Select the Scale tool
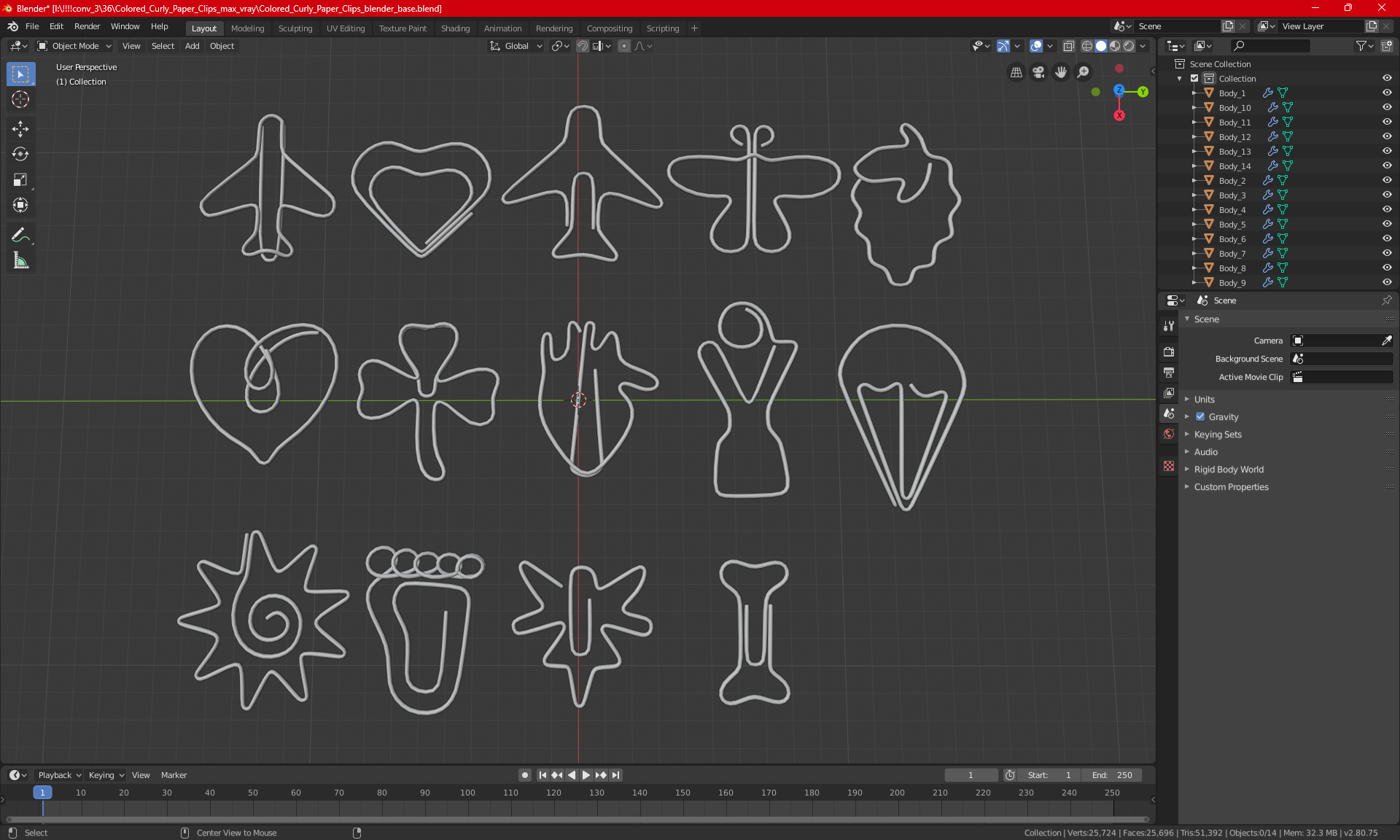1400x840 pixels. 20,180
